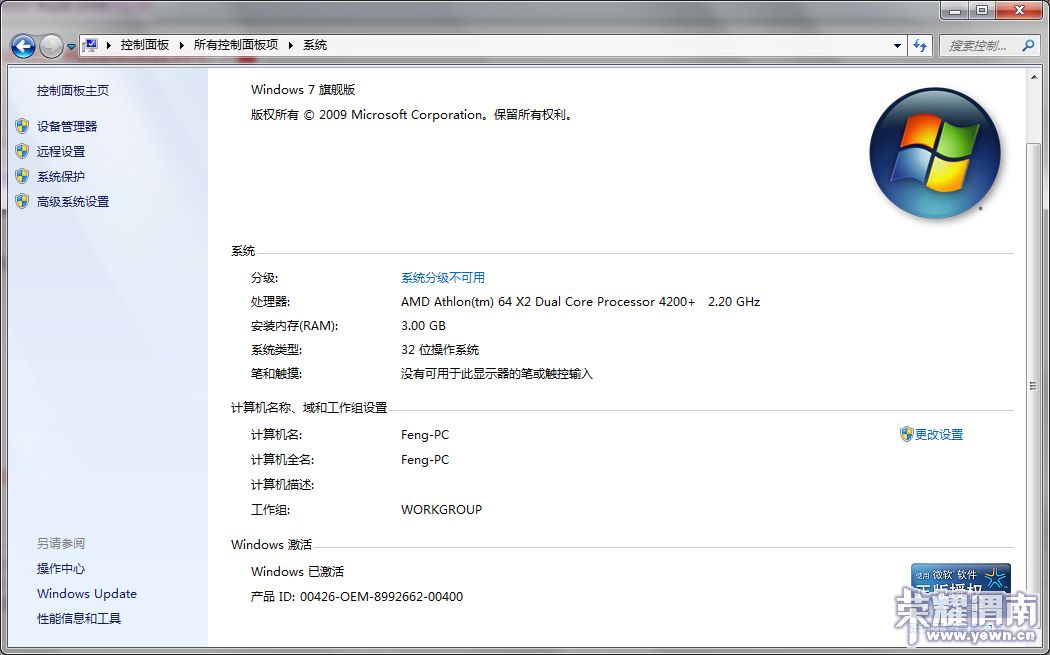Open Windows Update in the sidebar
The image size is (1050, 655).
86,593
